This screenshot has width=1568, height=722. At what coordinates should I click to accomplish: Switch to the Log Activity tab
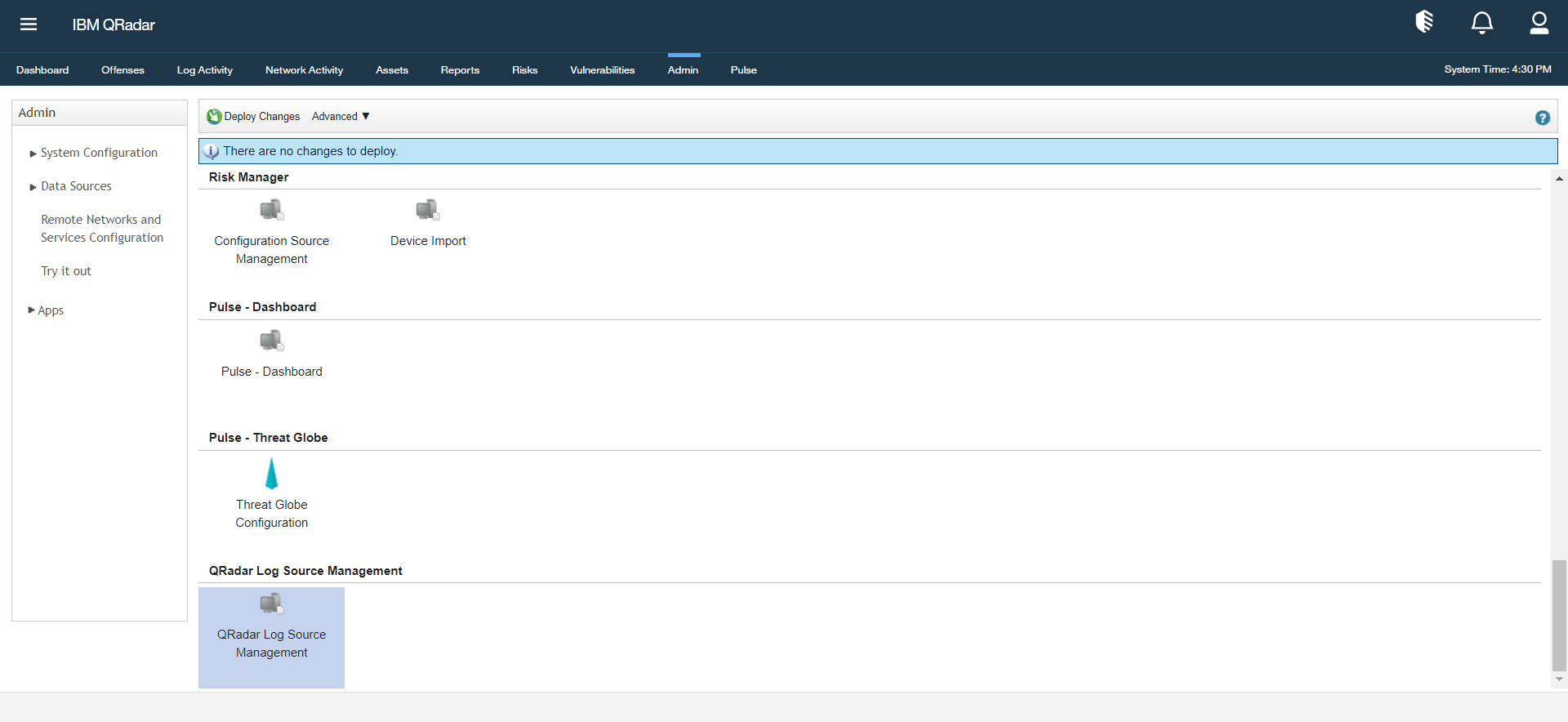pos(205,70)
